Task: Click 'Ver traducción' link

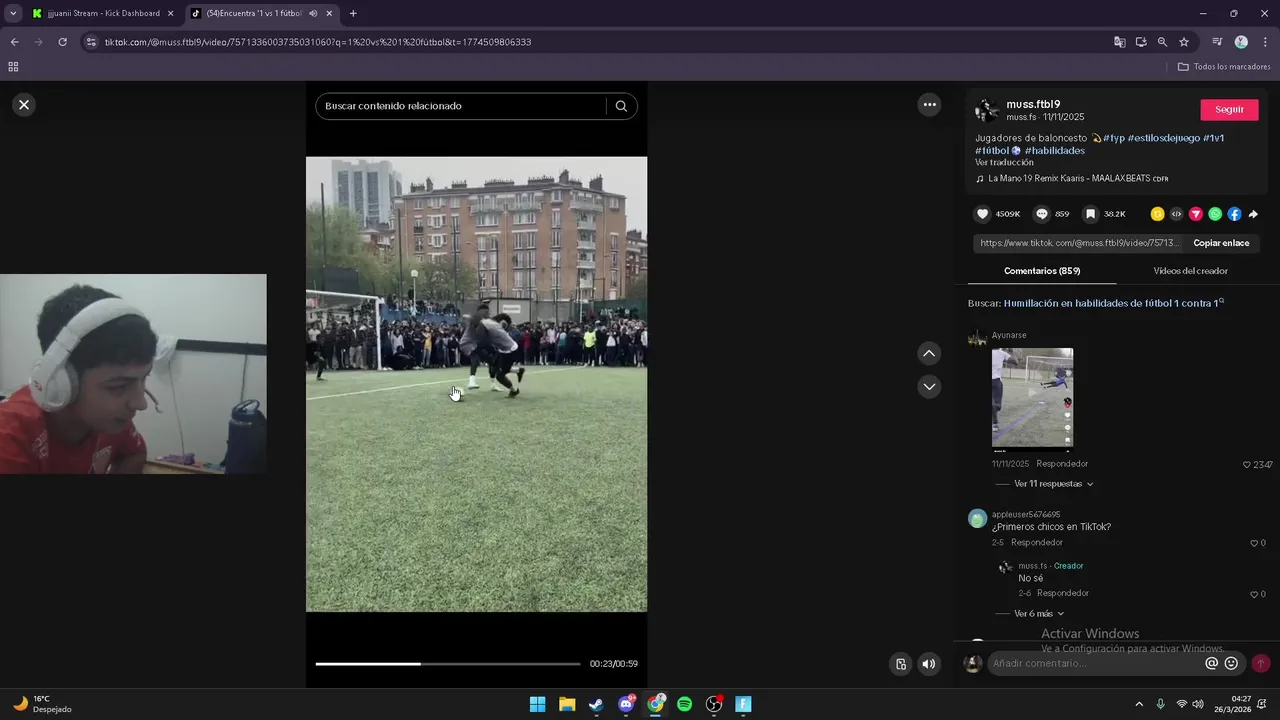Action: (x=1004, y=162)
